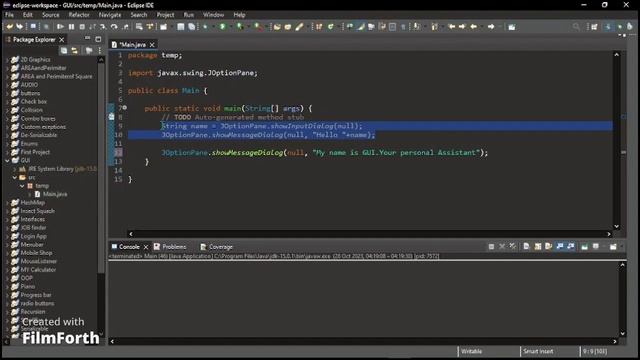Click the editor horizontal scrollbar

(370, 234)
